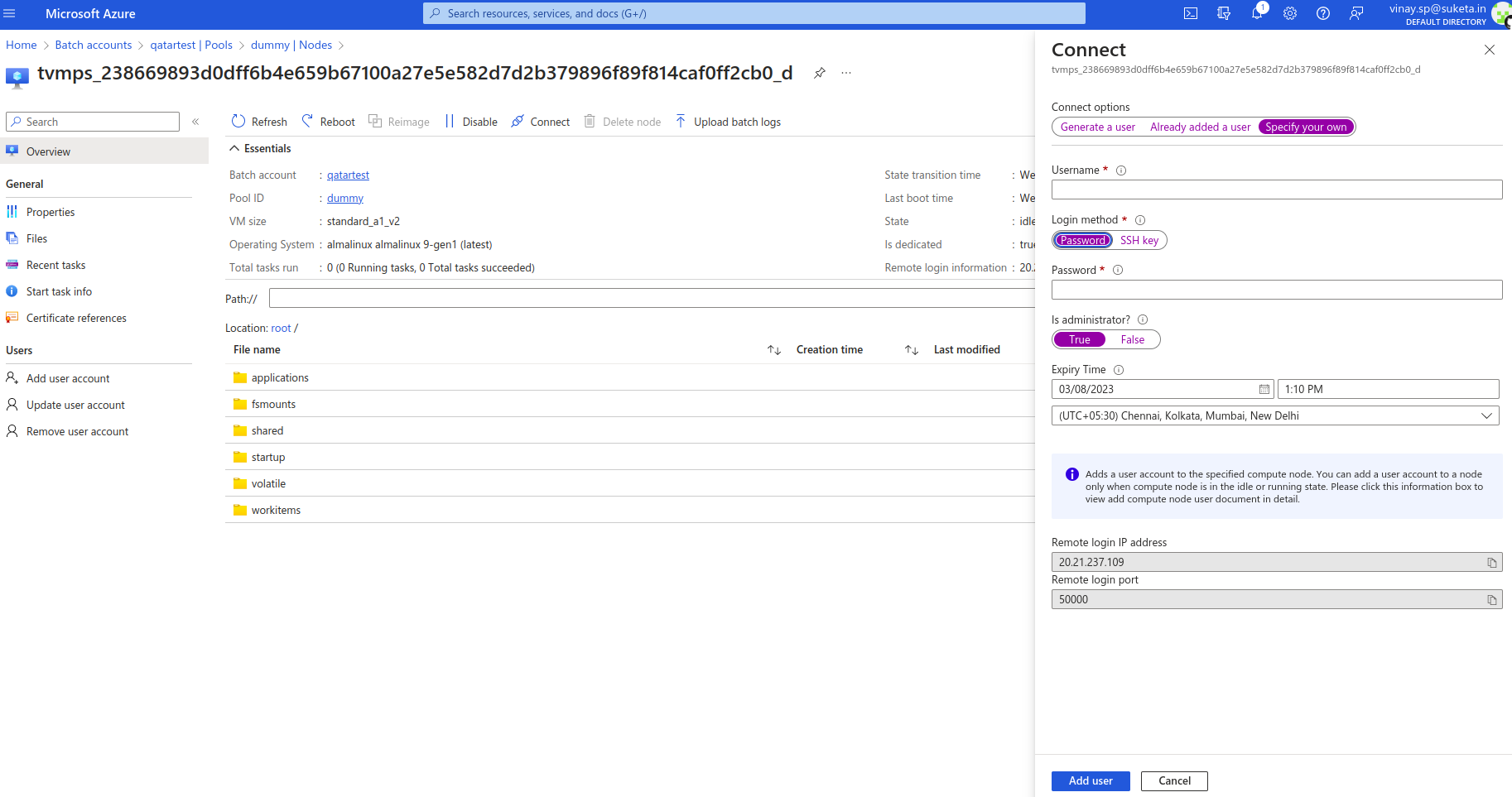Collapse the Essentials section
This screenshot has height=797, width=1512.
point(235,148)
